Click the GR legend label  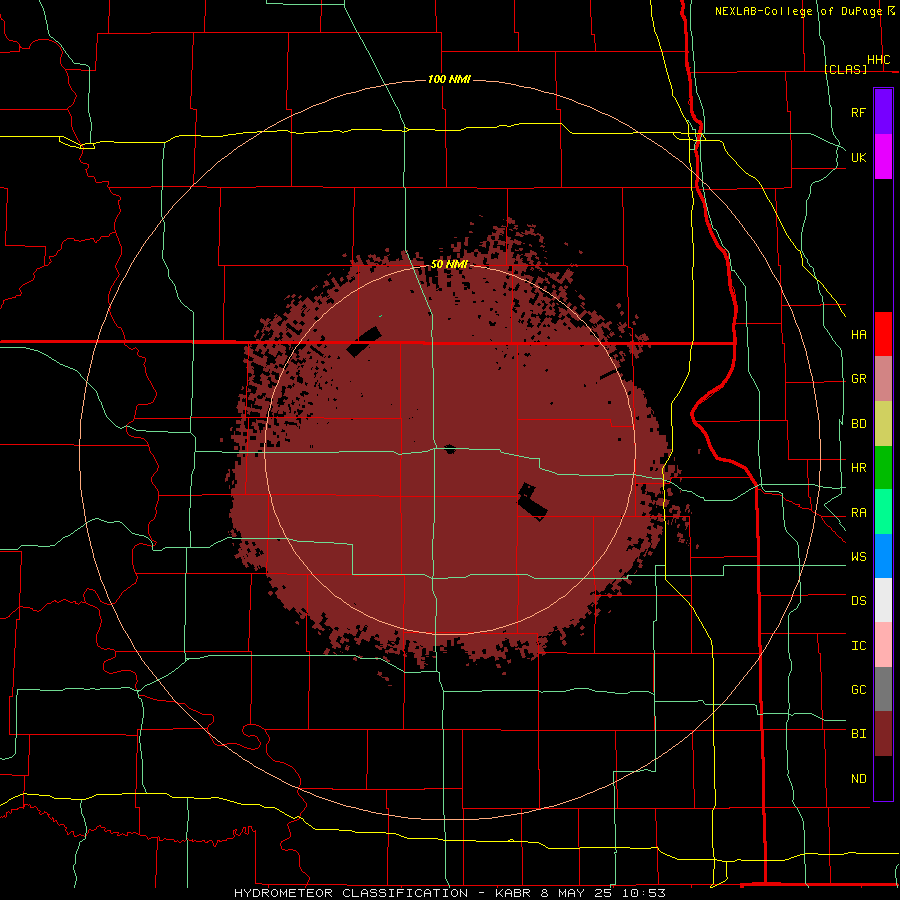[x=859, y=379]
